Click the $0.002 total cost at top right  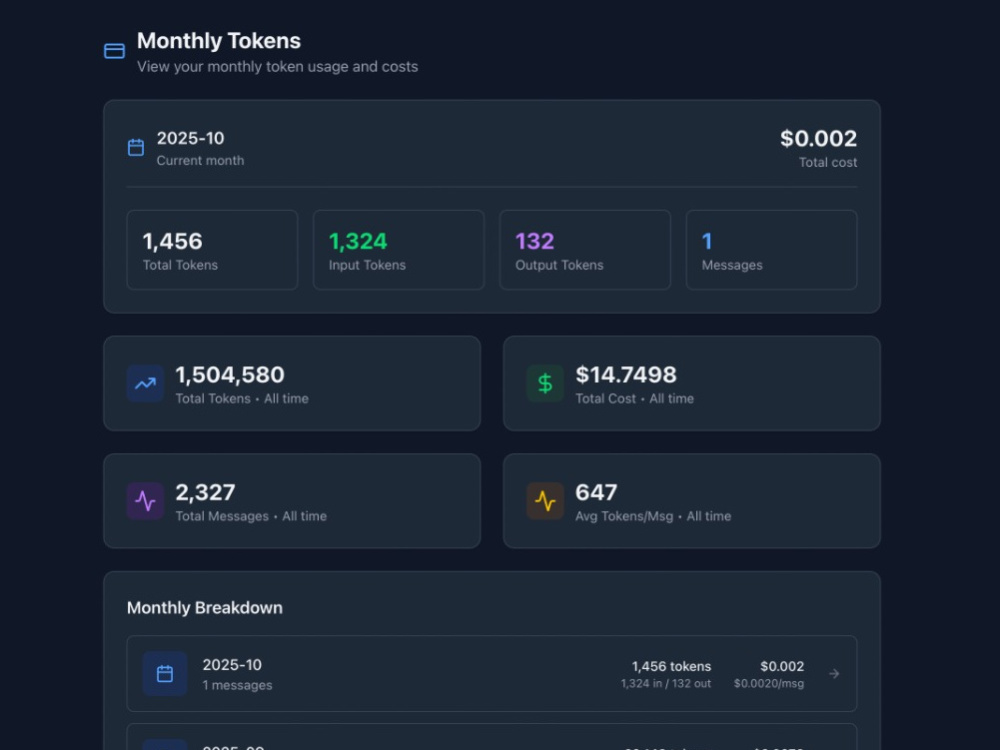click(x=818, y=138)
